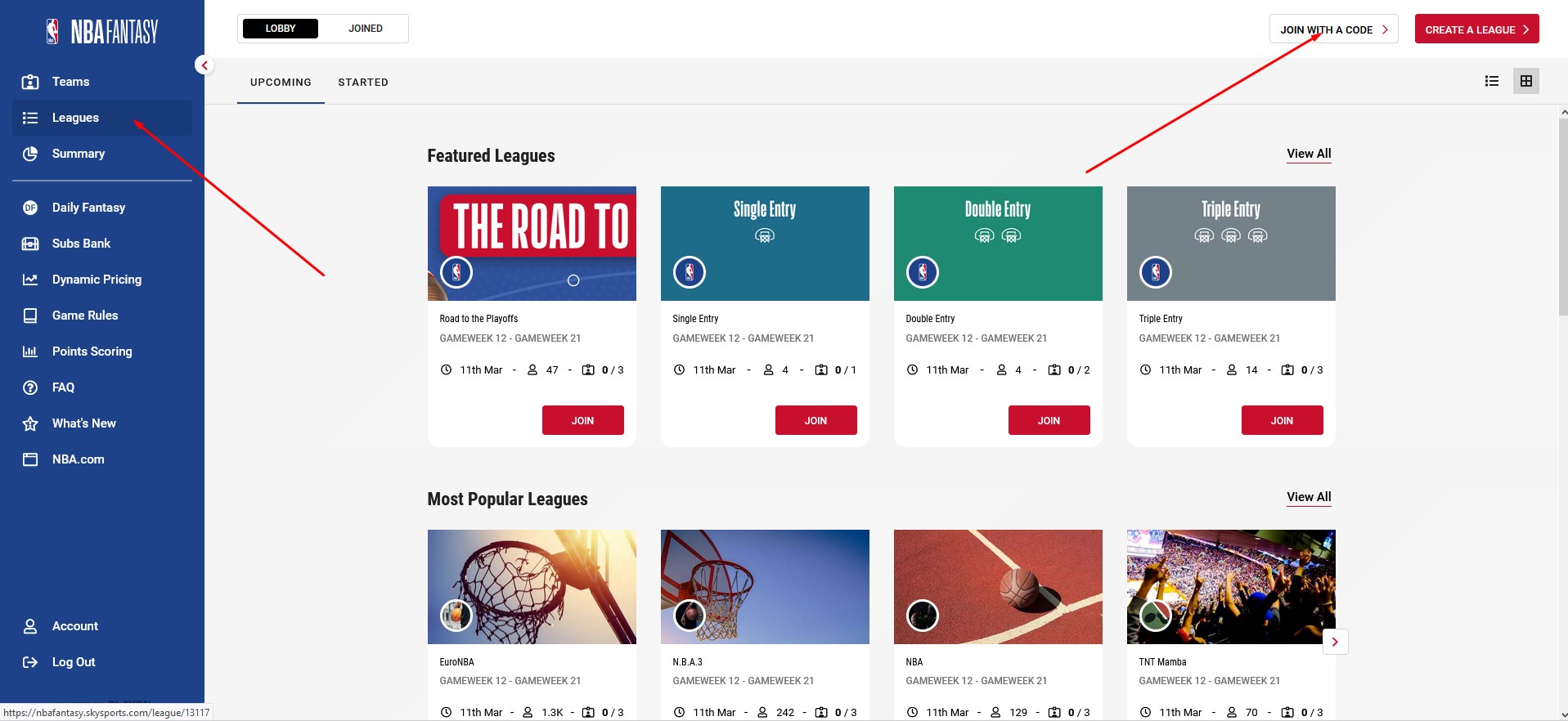This screenshot has width=1568, height=721.
Task: Click the Log Out arrow icon
Action: pyautogui.click(x=30, y=662)
